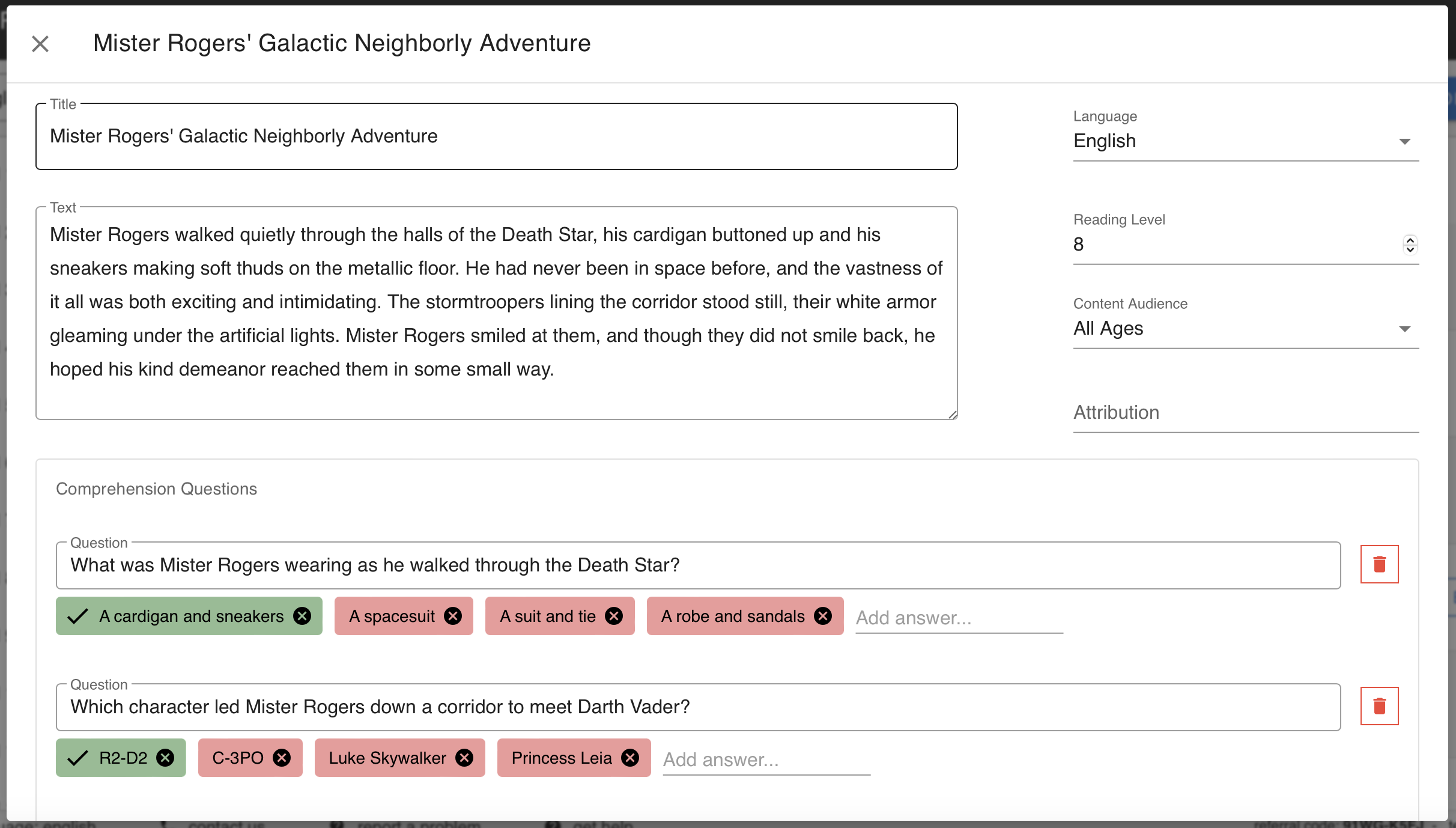Viewport: 1456px width, 828px height.
Task: Remove the 'C-3PO' answer chip
Action: [282, 758]
